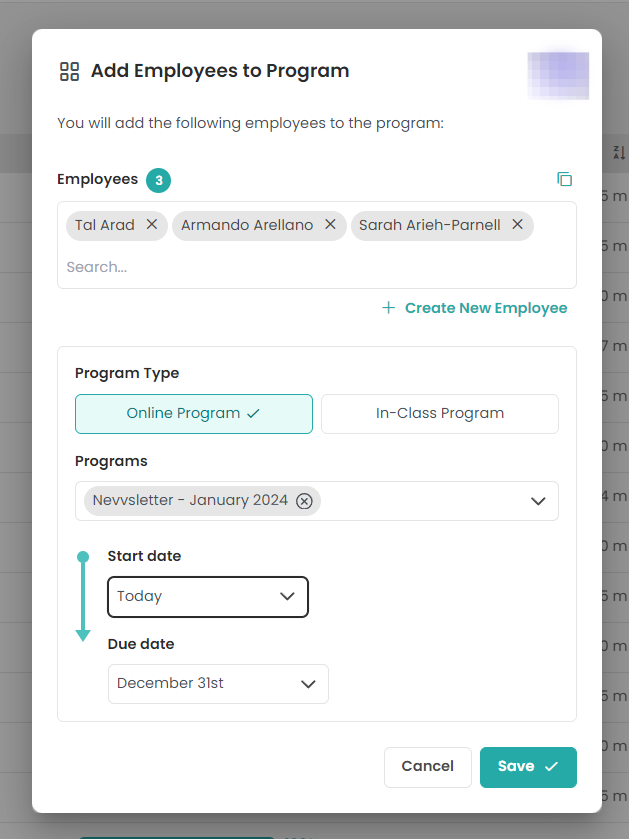
Task: Select the Online Program option
Action: coord(193,413)
